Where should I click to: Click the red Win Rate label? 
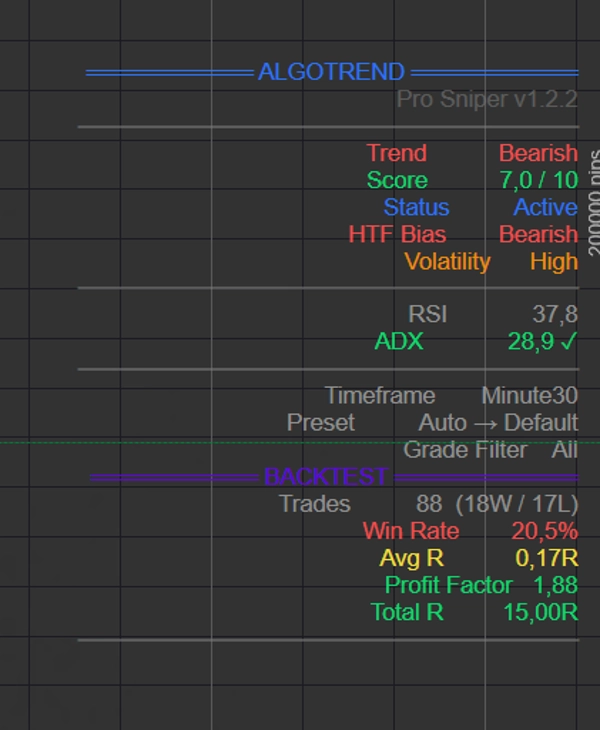click(x=411, y=531)
